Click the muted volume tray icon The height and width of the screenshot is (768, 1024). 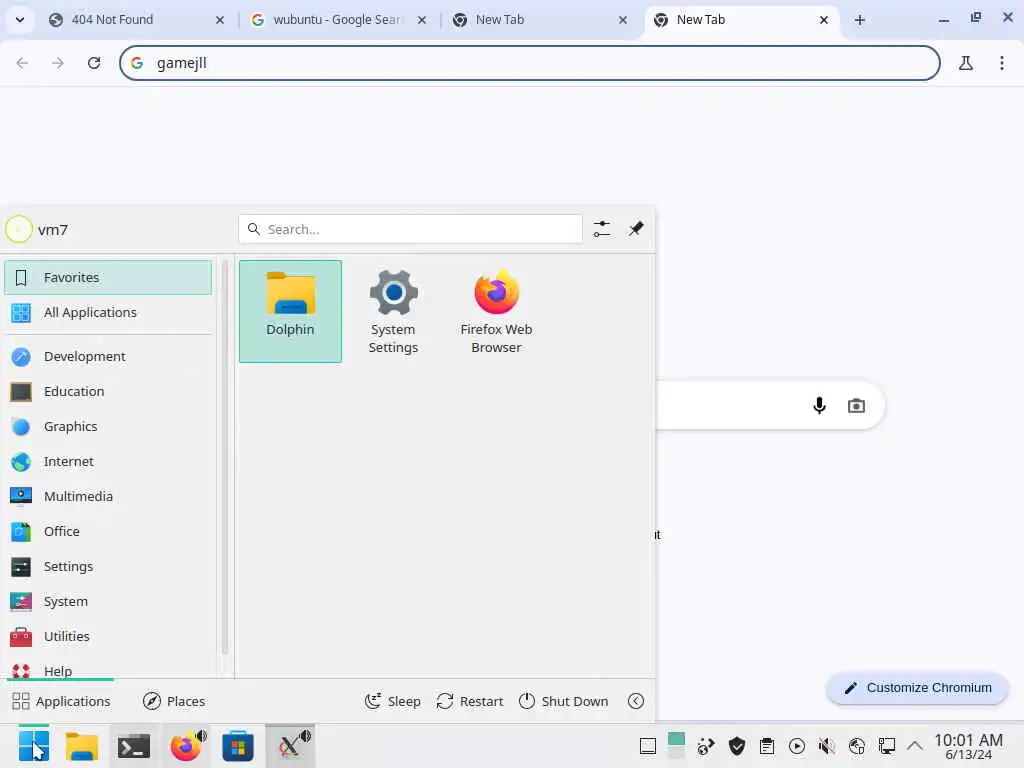tap(827, 746)
